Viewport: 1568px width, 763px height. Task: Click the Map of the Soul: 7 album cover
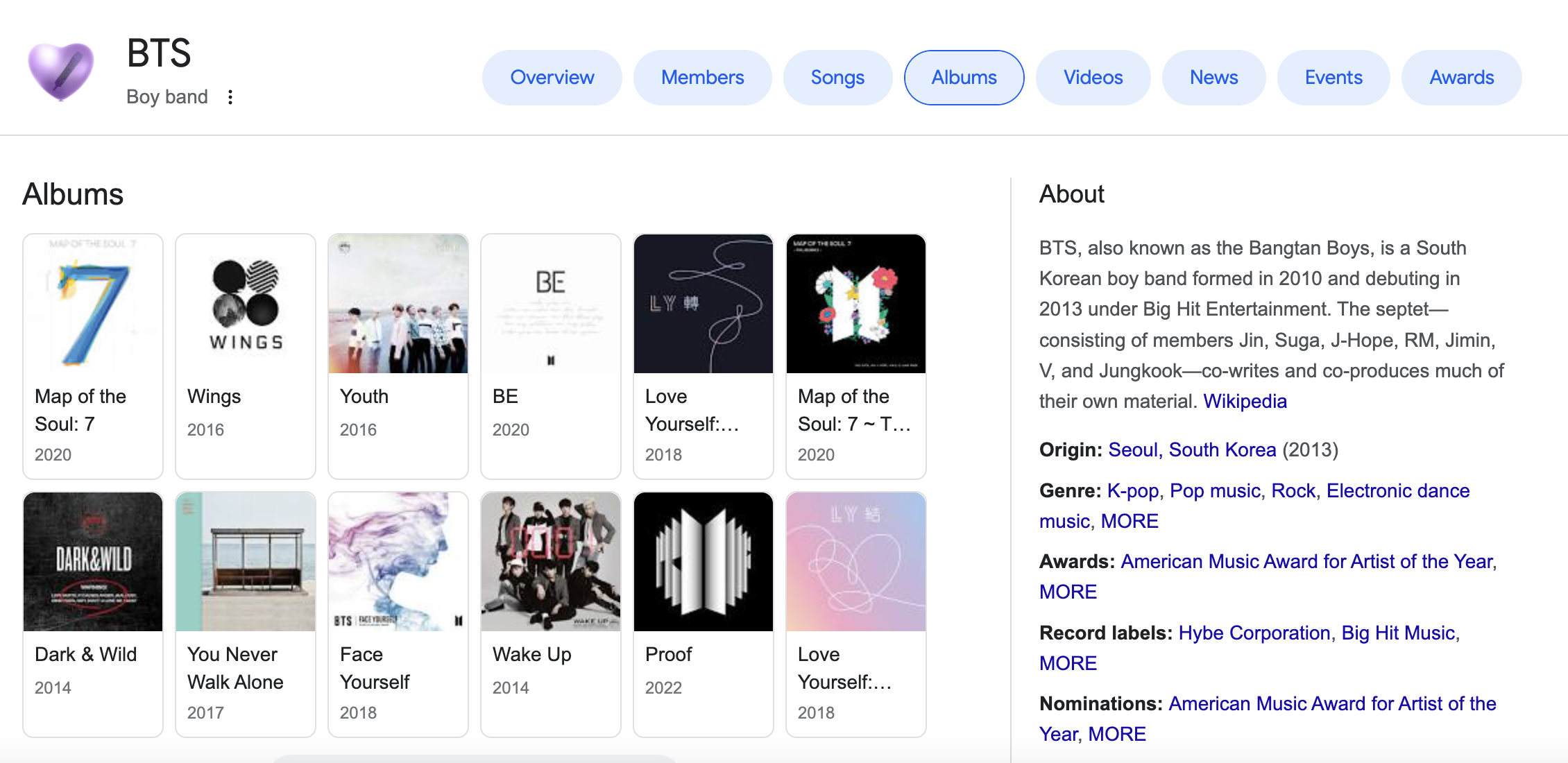(93, 303)
